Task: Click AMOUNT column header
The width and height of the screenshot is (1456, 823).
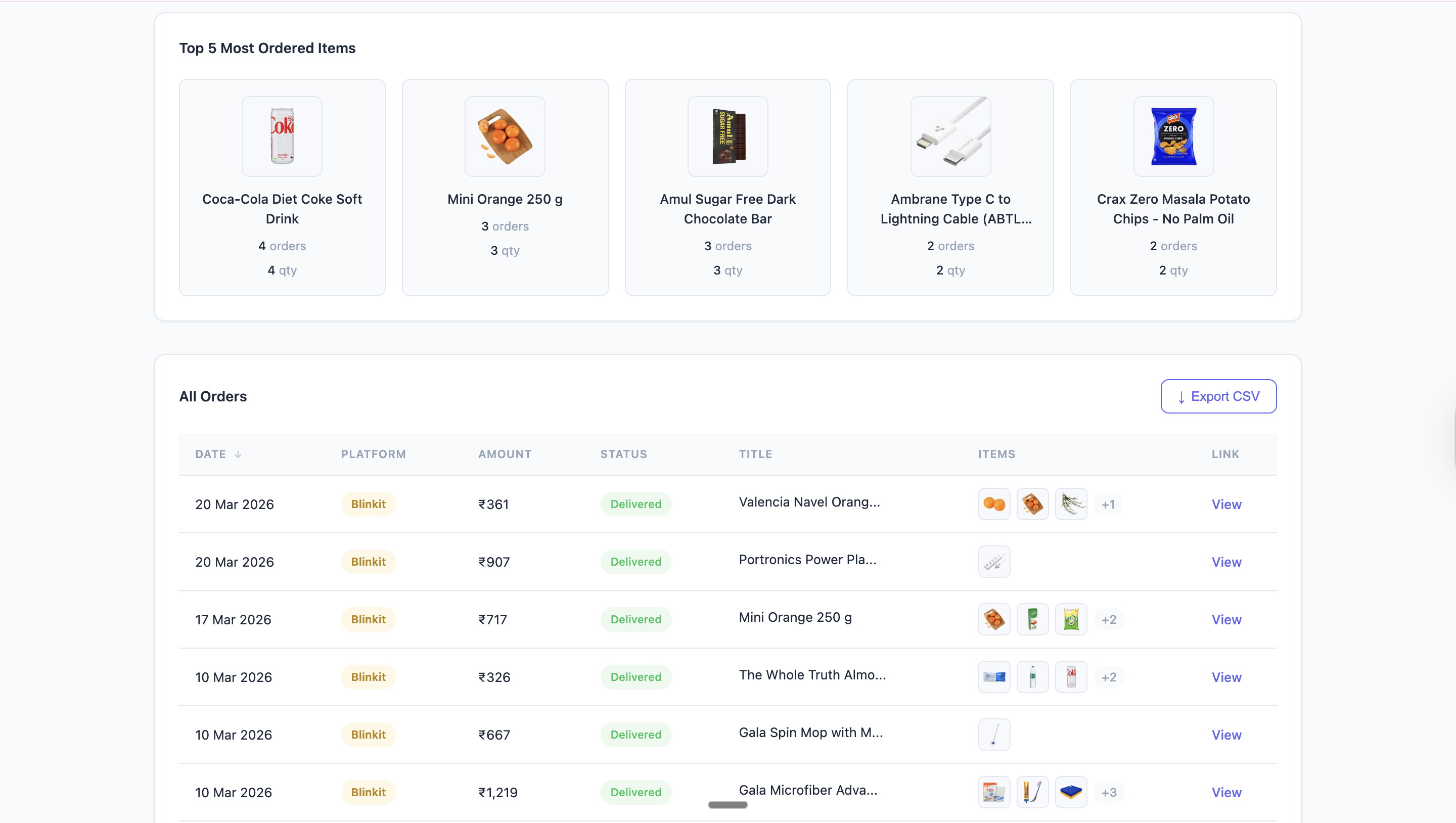Action: 504,454
